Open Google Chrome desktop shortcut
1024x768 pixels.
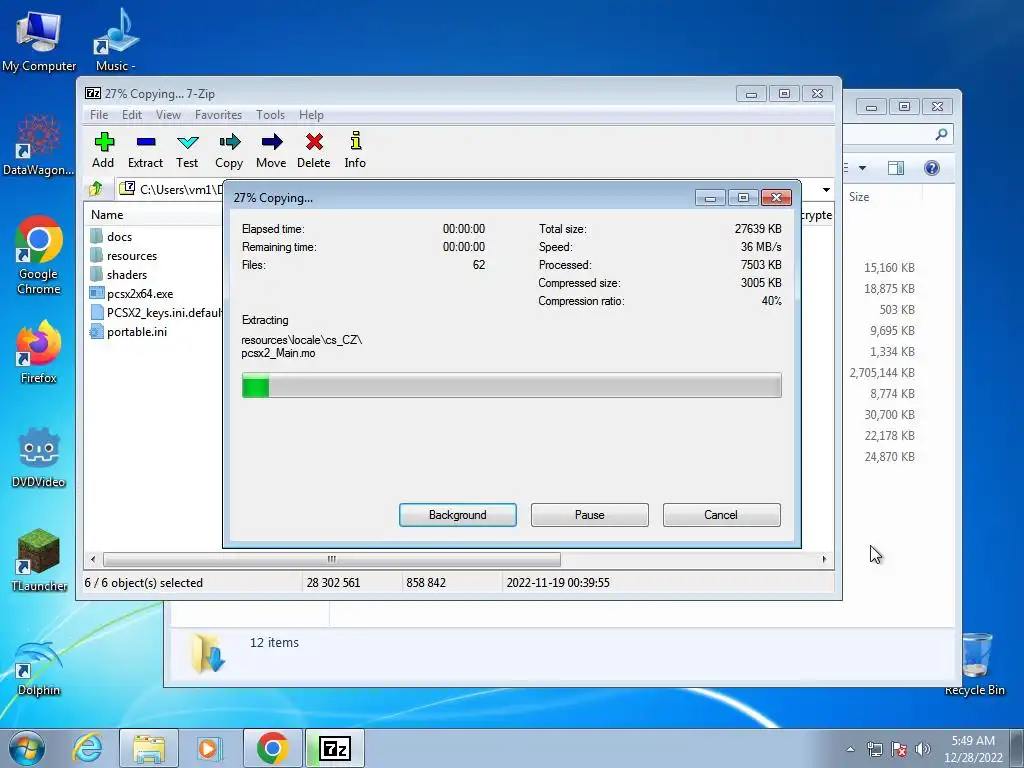(x=39, y=255)
